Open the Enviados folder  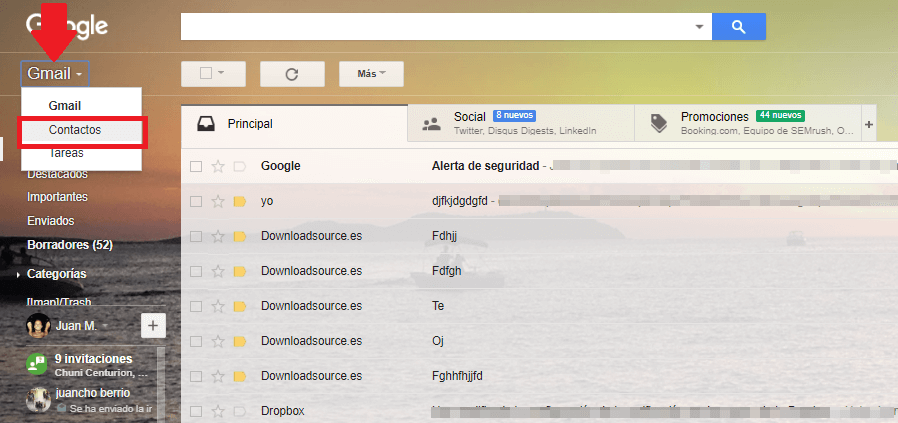coord(50,221)
